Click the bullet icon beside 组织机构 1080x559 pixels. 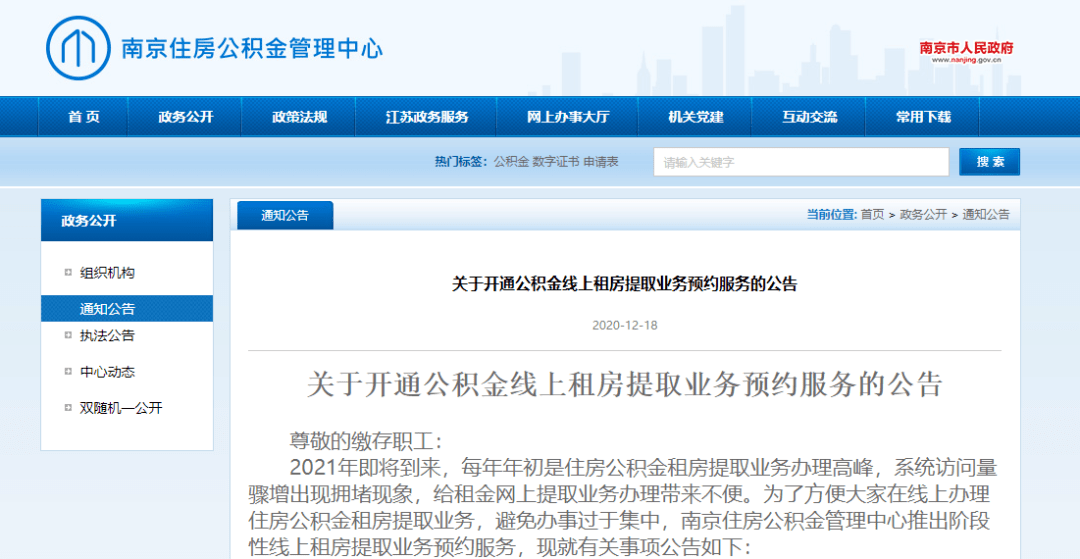(68, 273)
